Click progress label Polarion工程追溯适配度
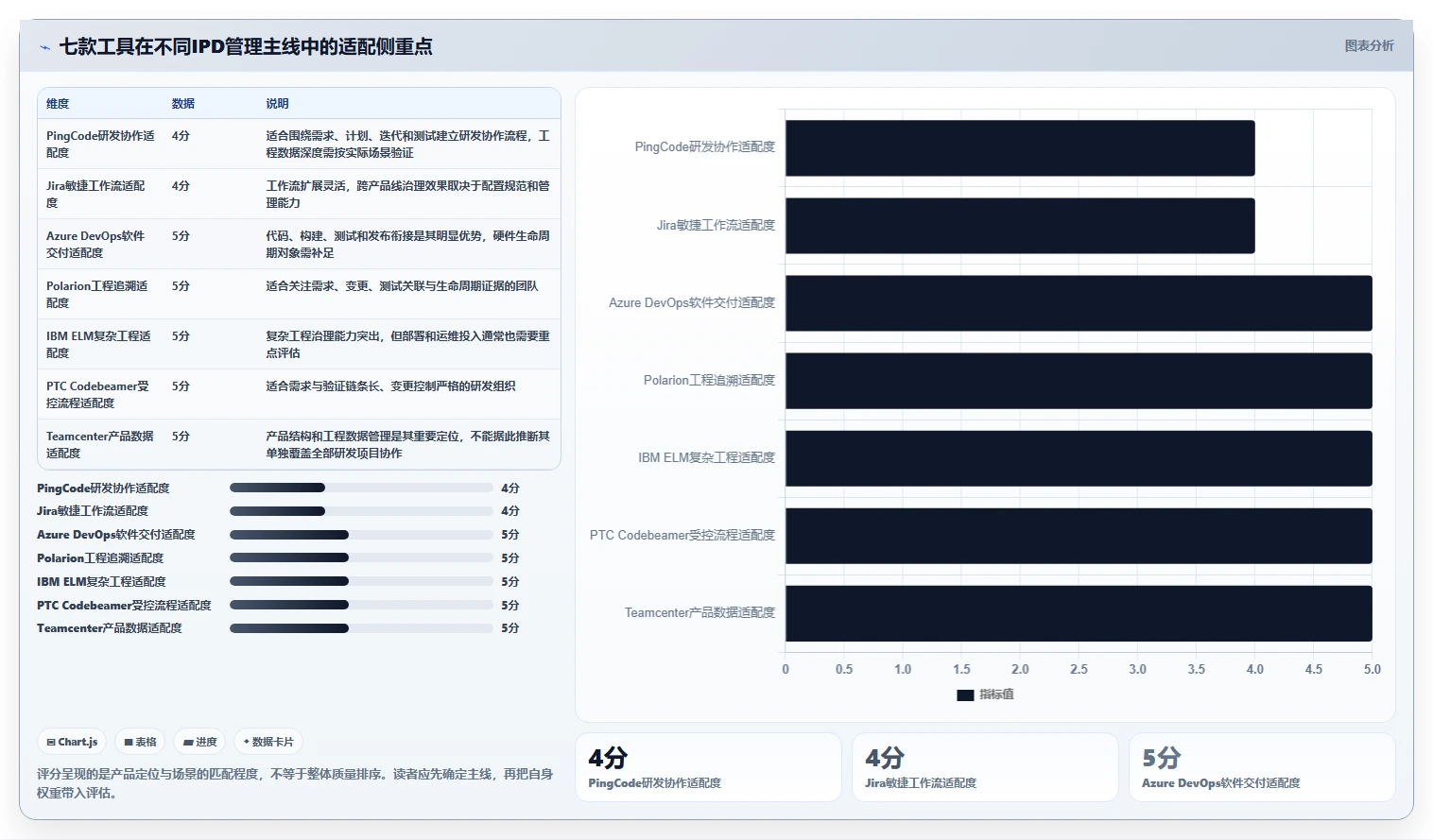Screen dimensions: 1433x840 tap(100, 558)
